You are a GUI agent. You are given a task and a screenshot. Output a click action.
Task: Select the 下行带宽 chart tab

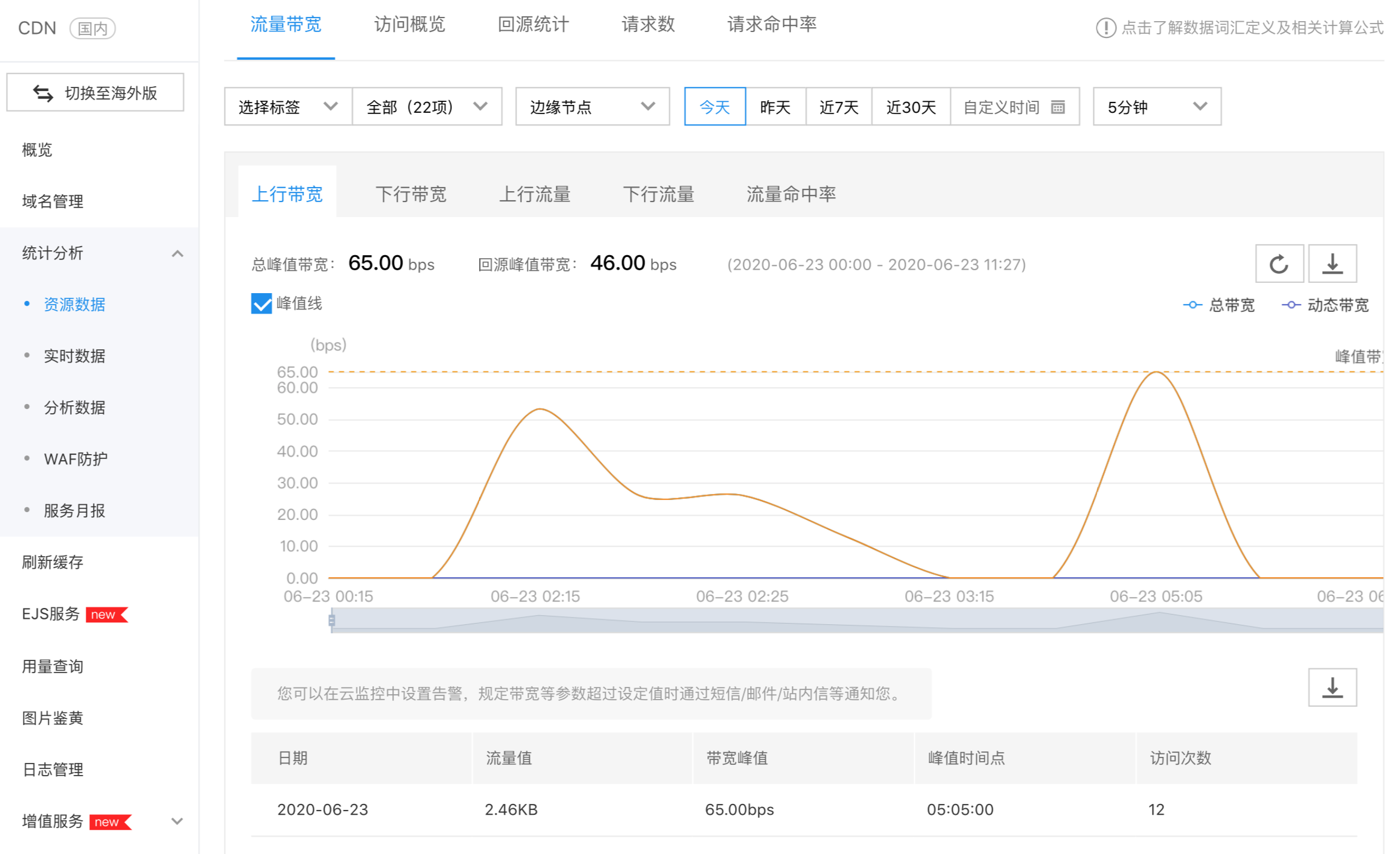click(x=410, y=194)
